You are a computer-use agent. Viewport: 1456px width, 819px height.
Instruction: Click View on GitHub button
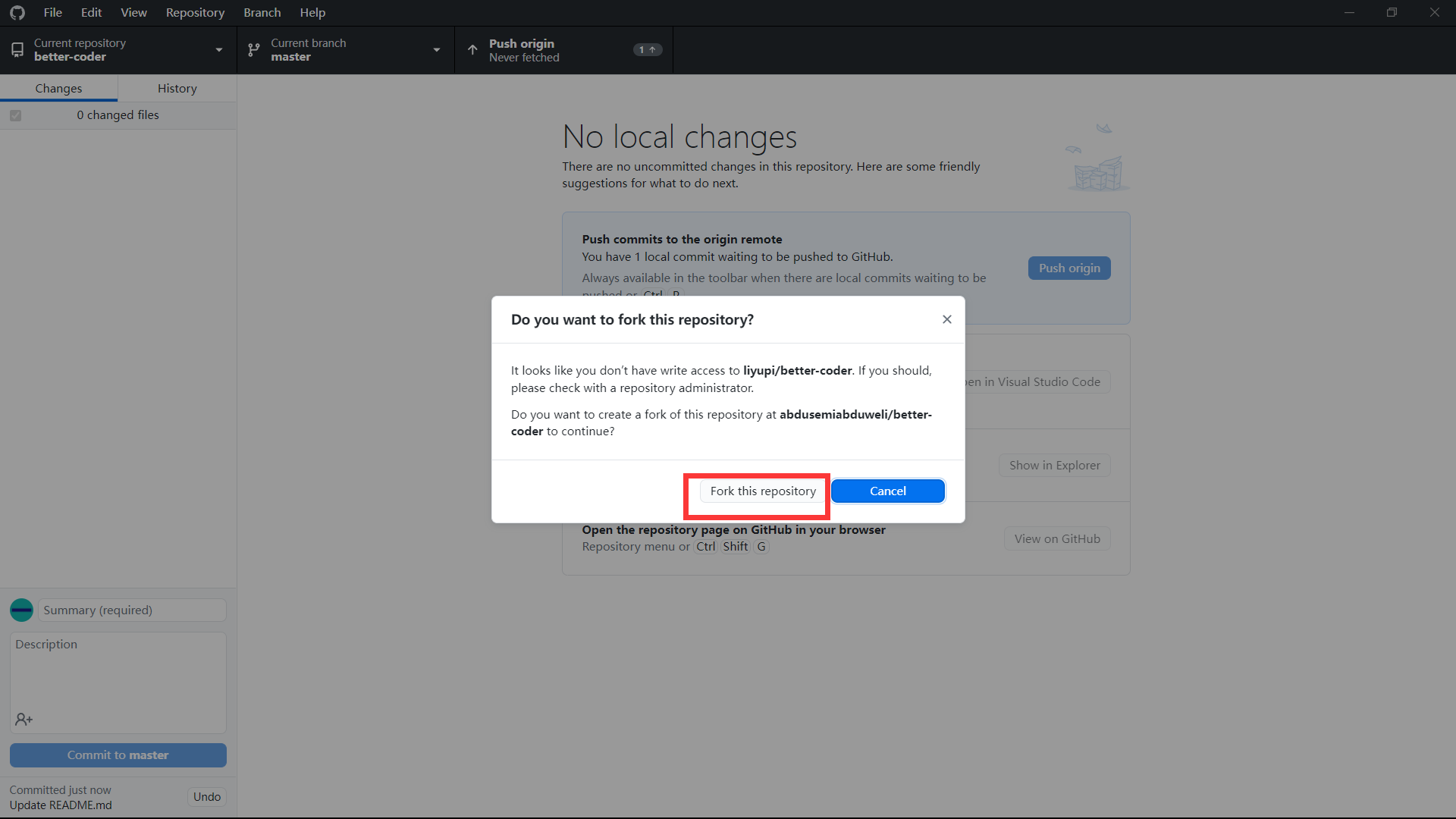point(1057,538)
